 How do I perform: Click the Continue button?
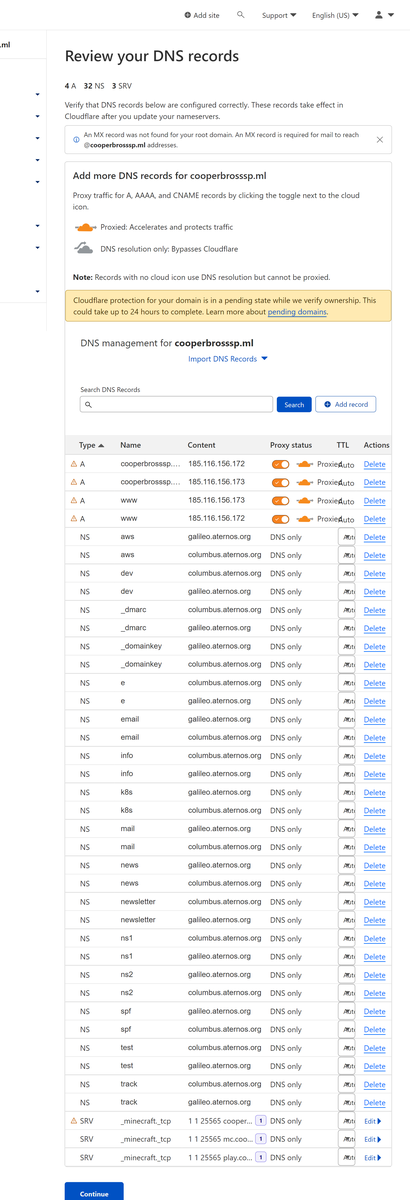pos(94,1193)
